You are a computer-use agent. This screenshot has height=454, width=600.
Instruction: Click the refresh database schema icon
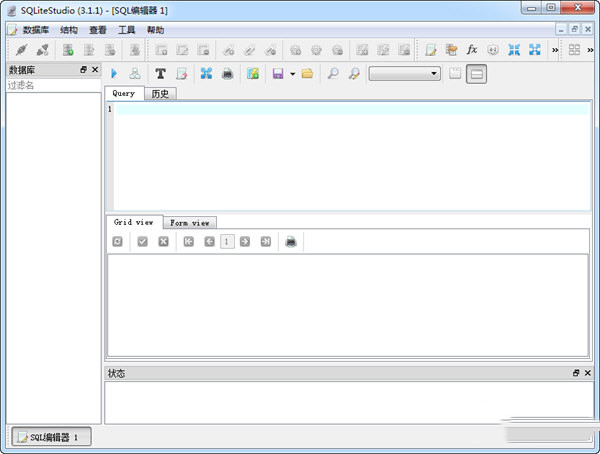tap(135, 50)
